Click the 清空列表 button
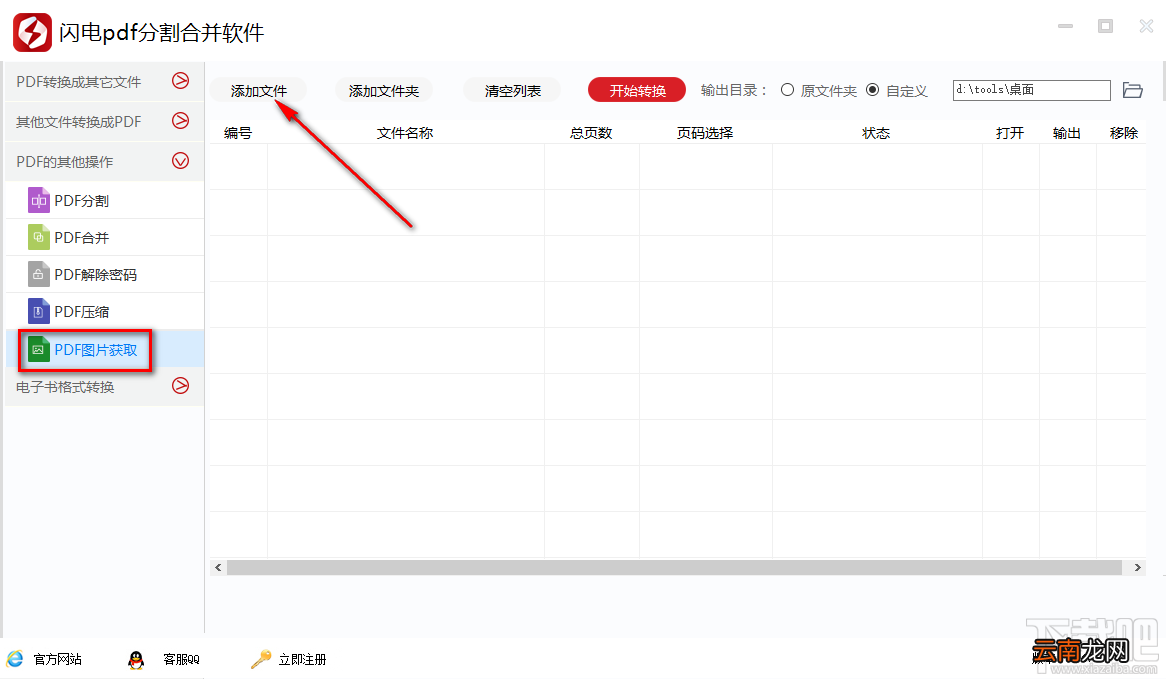The image size is (1166, 679). click(x=512, y=91)
